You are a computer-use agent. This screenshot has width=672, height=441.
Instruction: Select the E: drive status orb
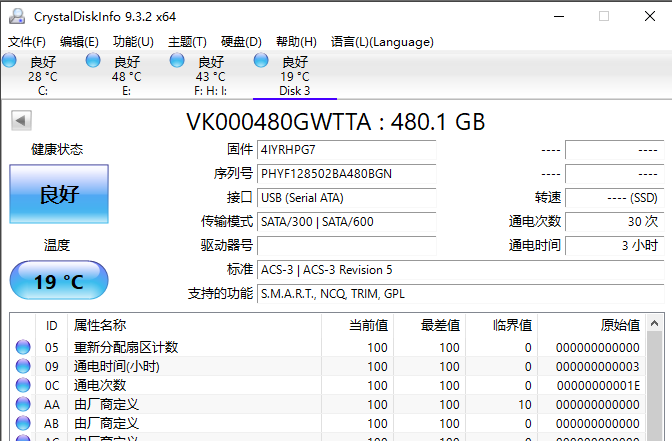pyautogui.click(x=94, y=61)
